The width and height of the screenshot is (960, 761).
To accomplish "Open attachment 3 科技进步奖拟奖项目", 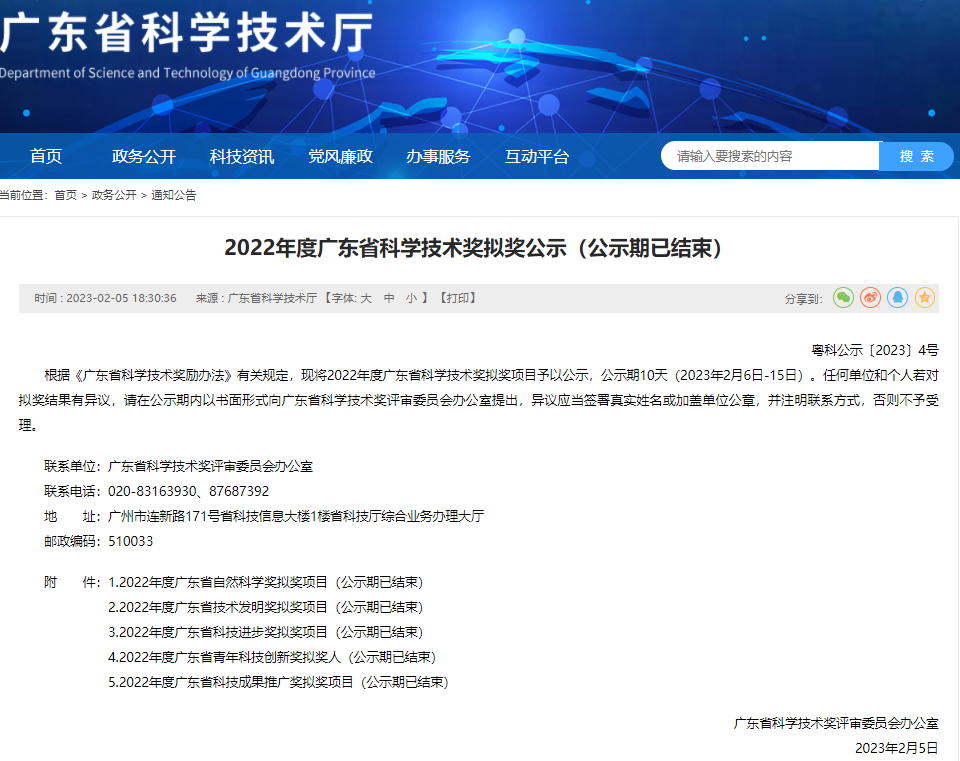I will coord(265,632).
